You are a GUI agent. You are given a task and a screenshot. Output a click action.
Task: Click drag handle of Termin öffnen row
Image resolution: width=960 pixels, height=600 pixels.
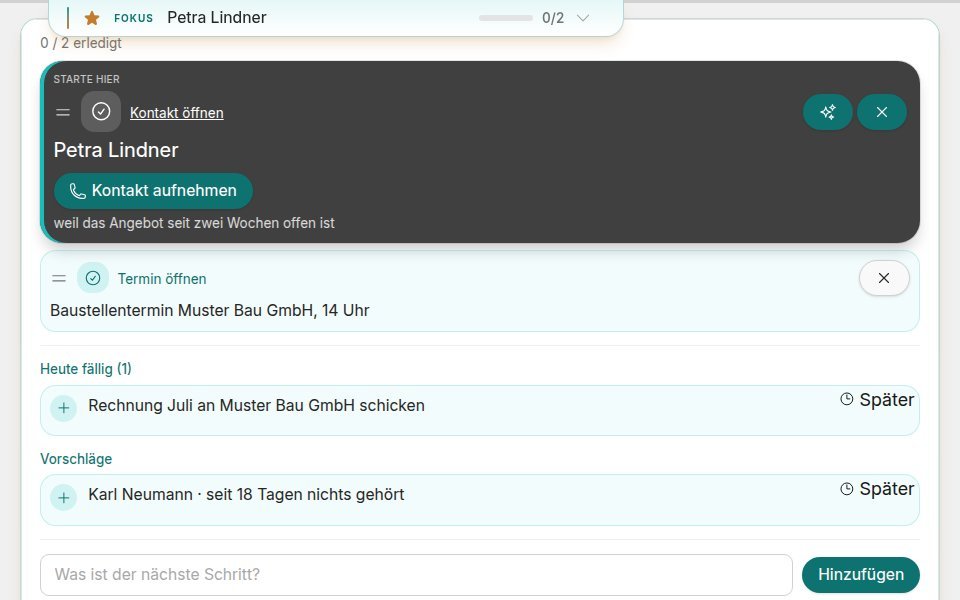click(x=59, y=278)
